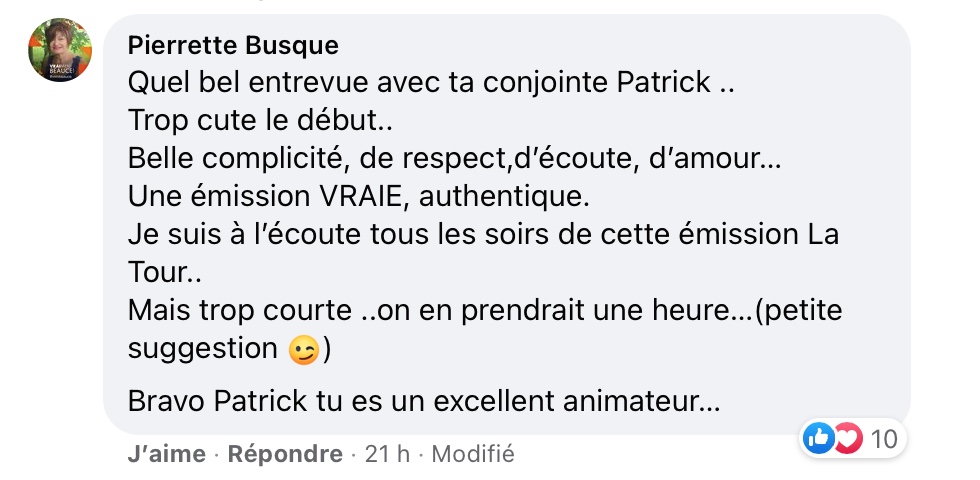This screenshot has width=980, height=480.
Task: Click J'aime under the comment
Action: (x=166, y=454)
